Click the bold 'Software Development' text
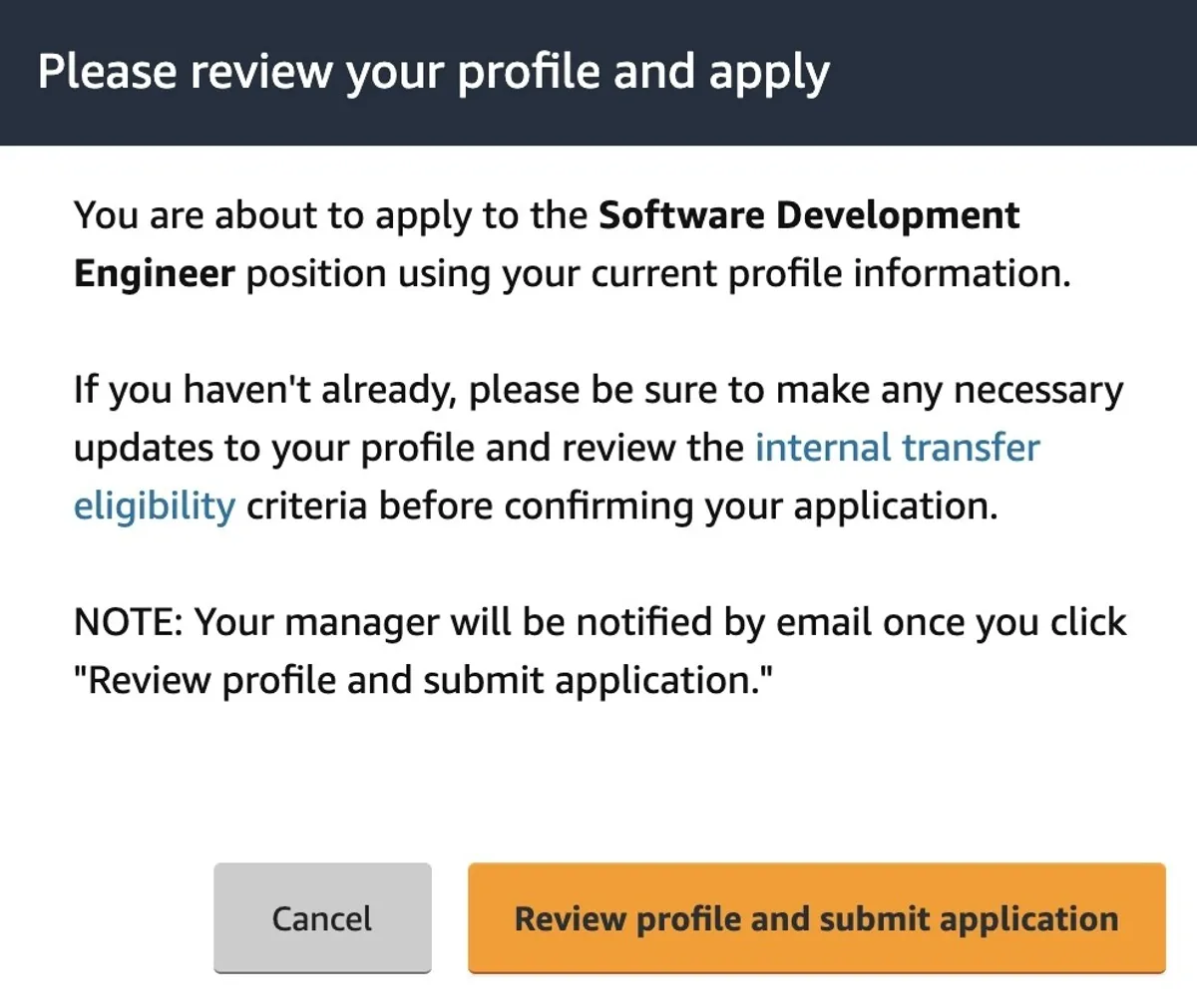1197x1008 pixels. tap(808, 215)
